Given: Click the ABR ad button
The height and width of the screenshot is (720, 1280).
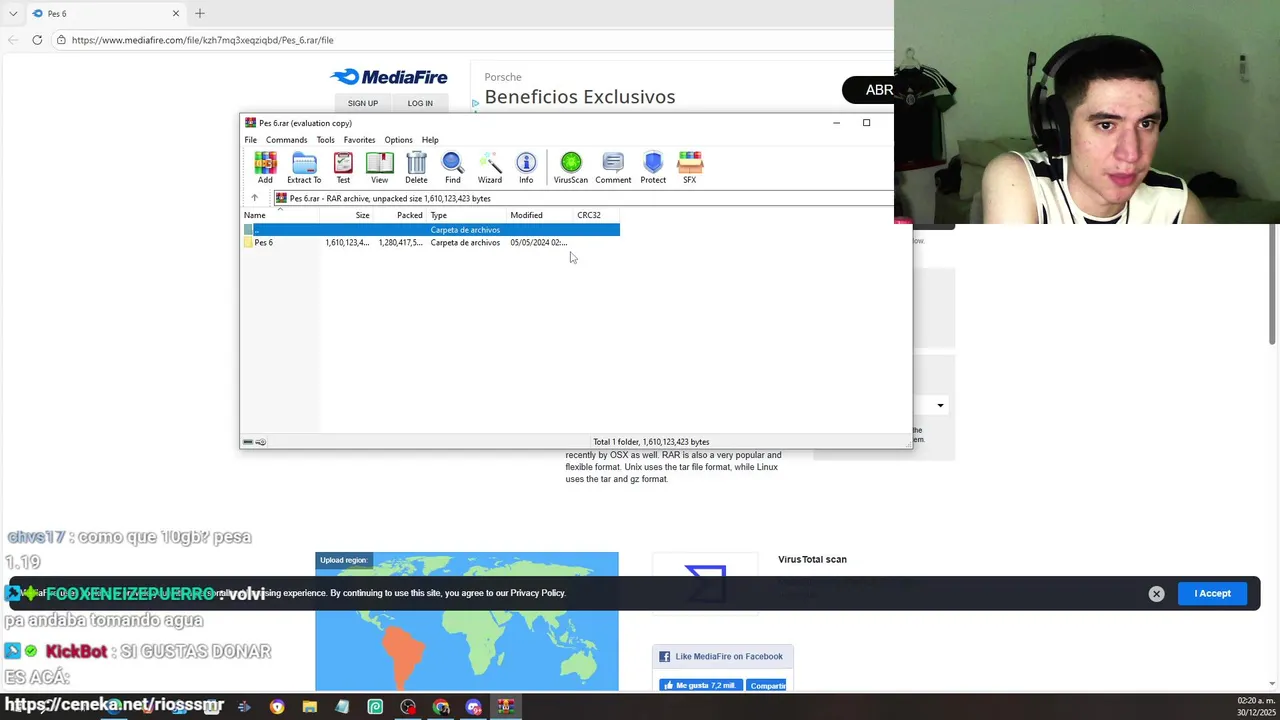Looking at the screenshot, I should point(868,90).
